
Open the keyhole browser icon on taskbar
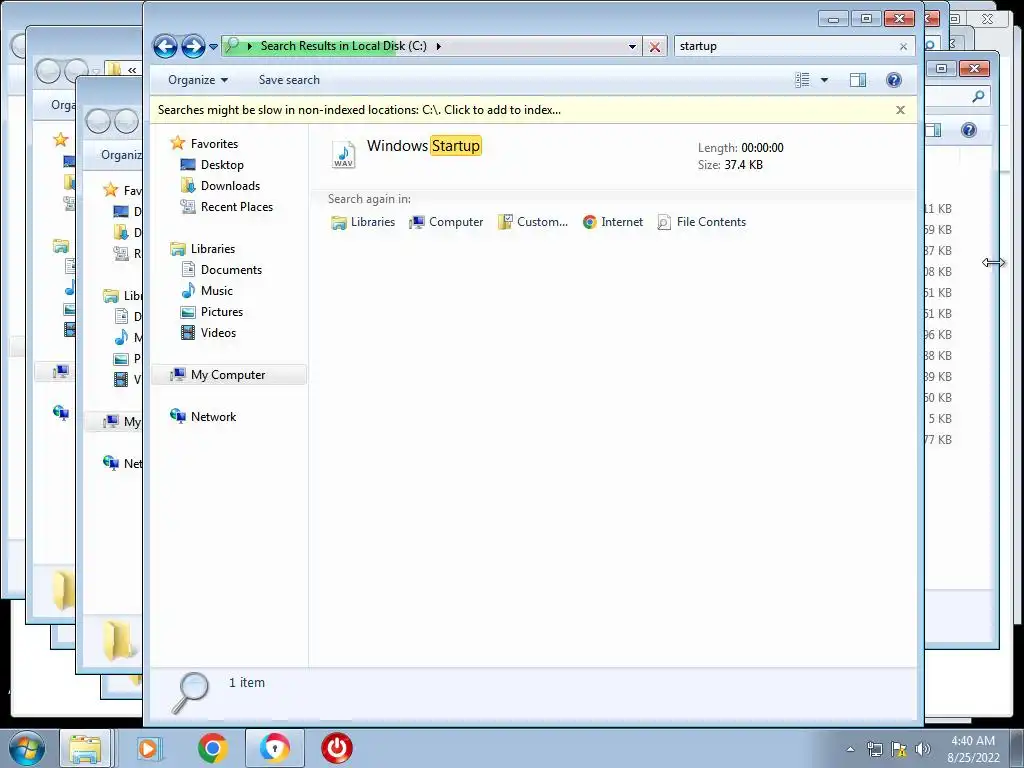pos(275,748)
